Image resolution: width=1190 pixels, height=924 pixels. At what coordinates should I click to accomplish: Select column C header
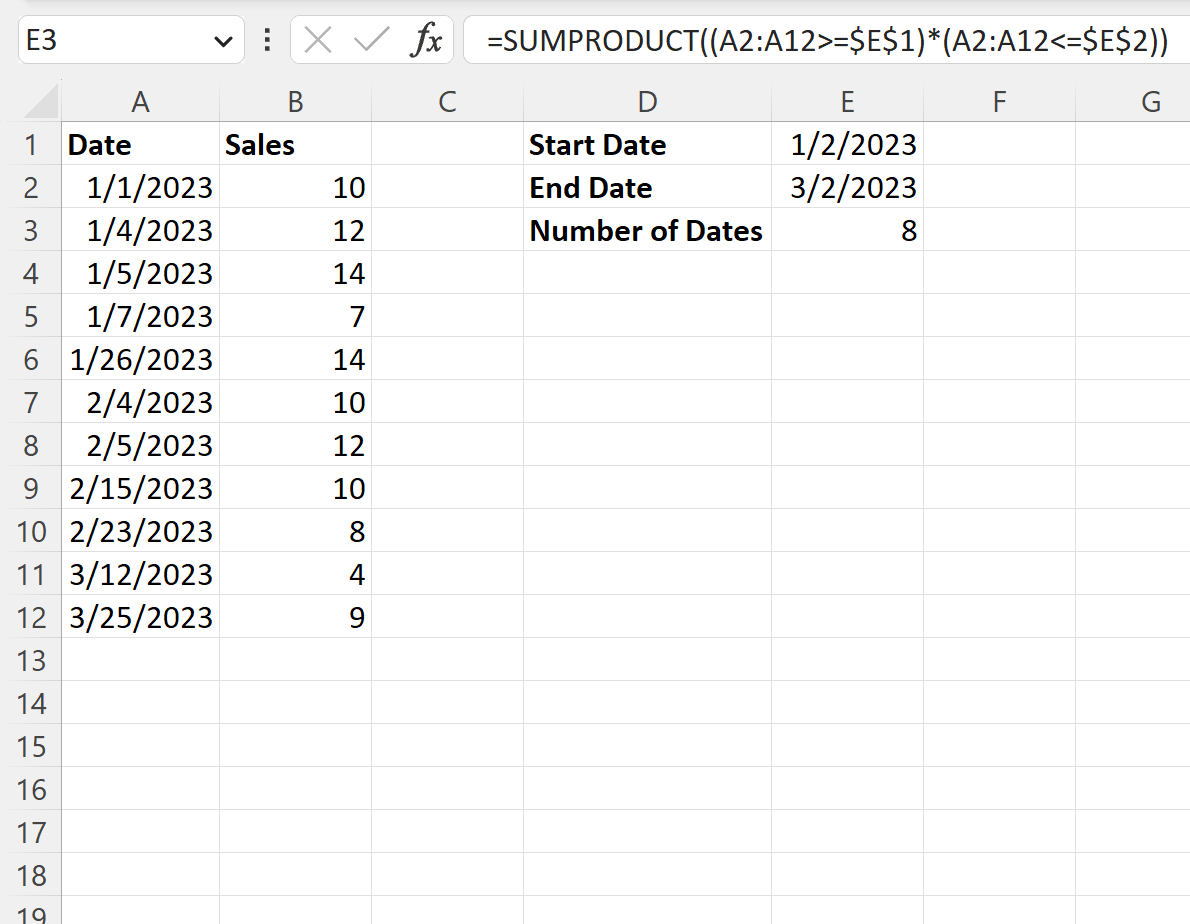[447, 101]
